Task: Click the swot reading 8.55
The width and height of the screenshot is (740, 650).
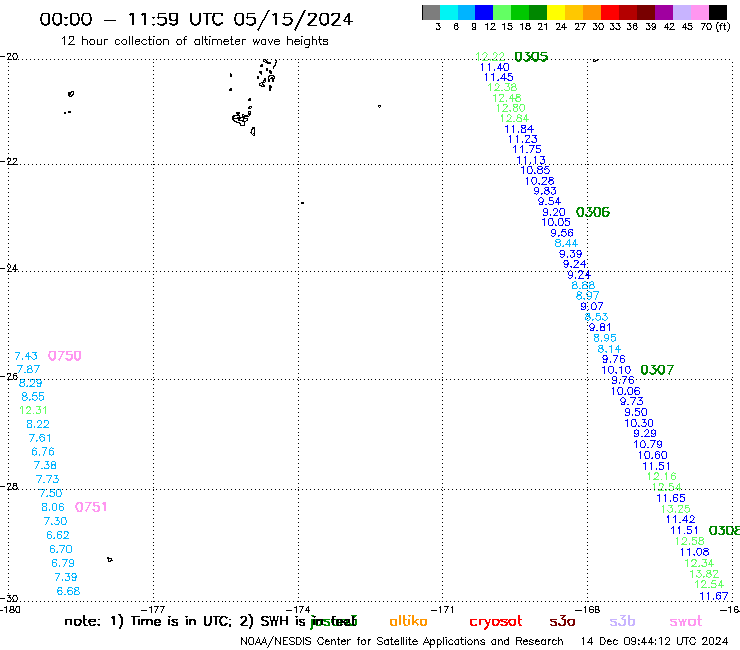Action: click(x=33, y=397)
